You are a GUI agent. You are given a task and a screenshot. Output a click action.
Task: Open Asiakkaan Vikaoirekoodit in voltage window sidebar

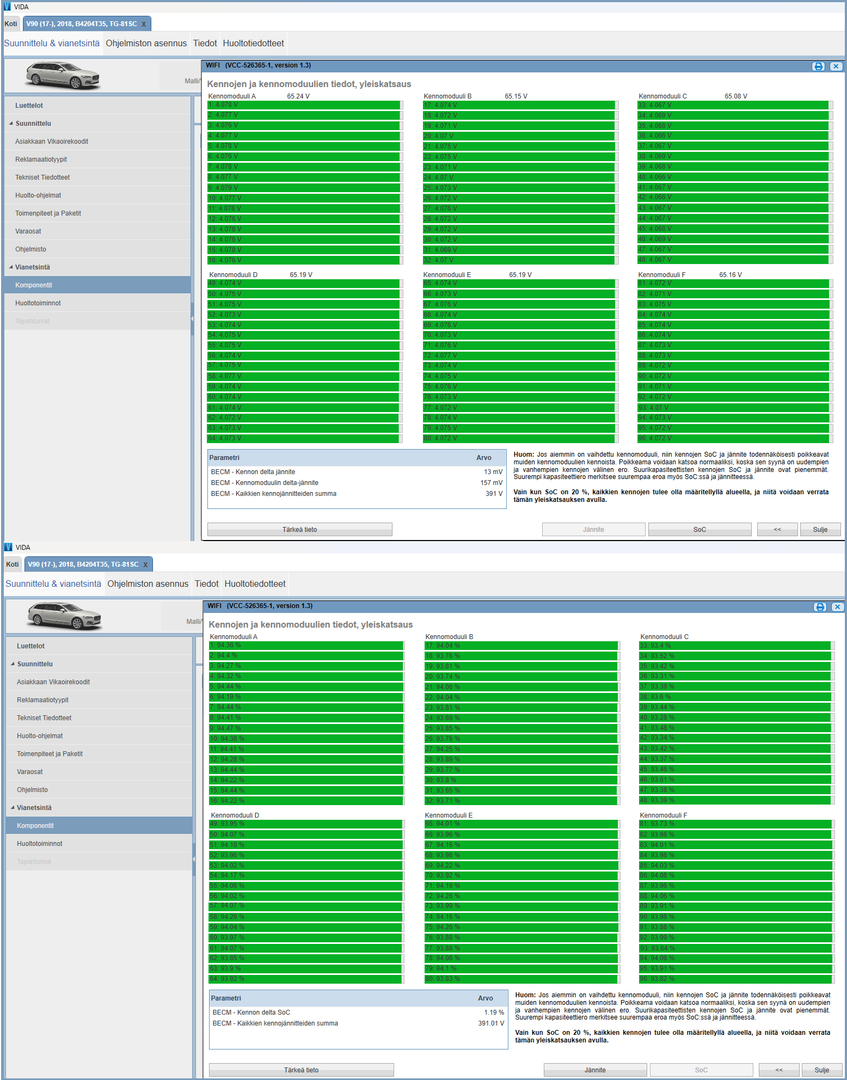tap(96, 141)
